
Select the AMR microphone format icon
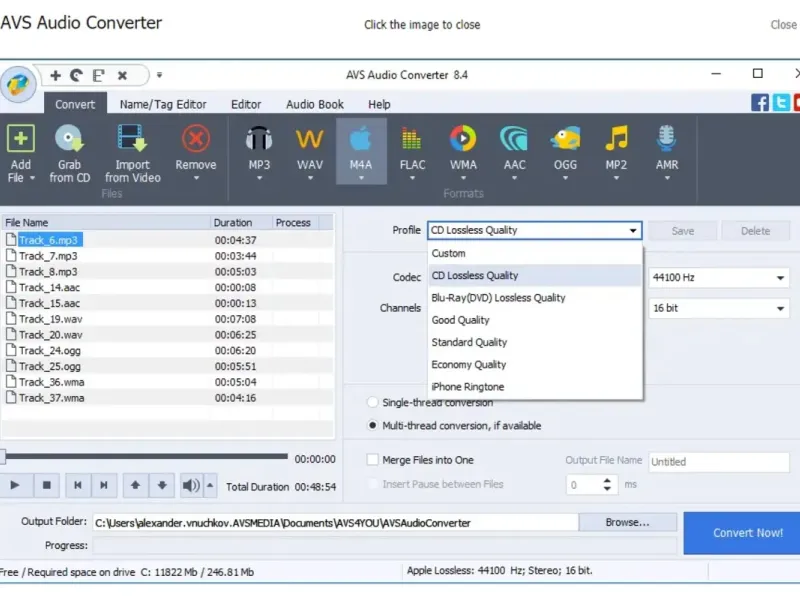tap(667, 139)
